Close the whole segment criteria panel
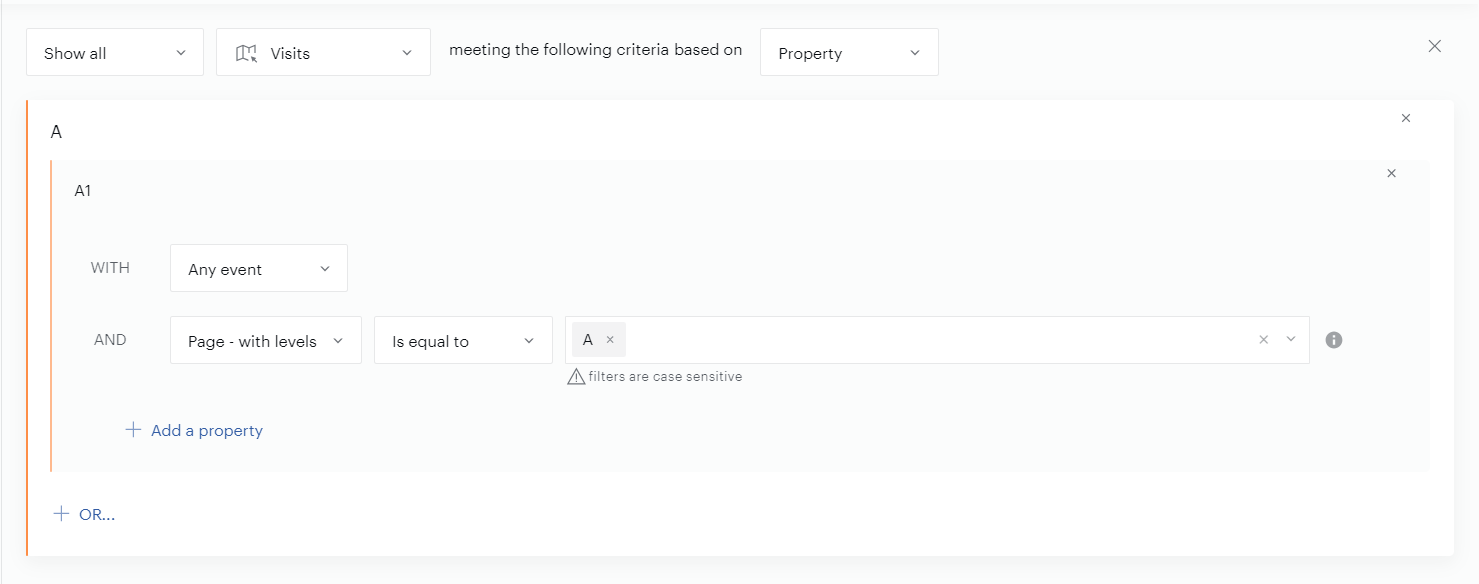The width and height of the screenshot is (1479, 584). (1435, 46)
